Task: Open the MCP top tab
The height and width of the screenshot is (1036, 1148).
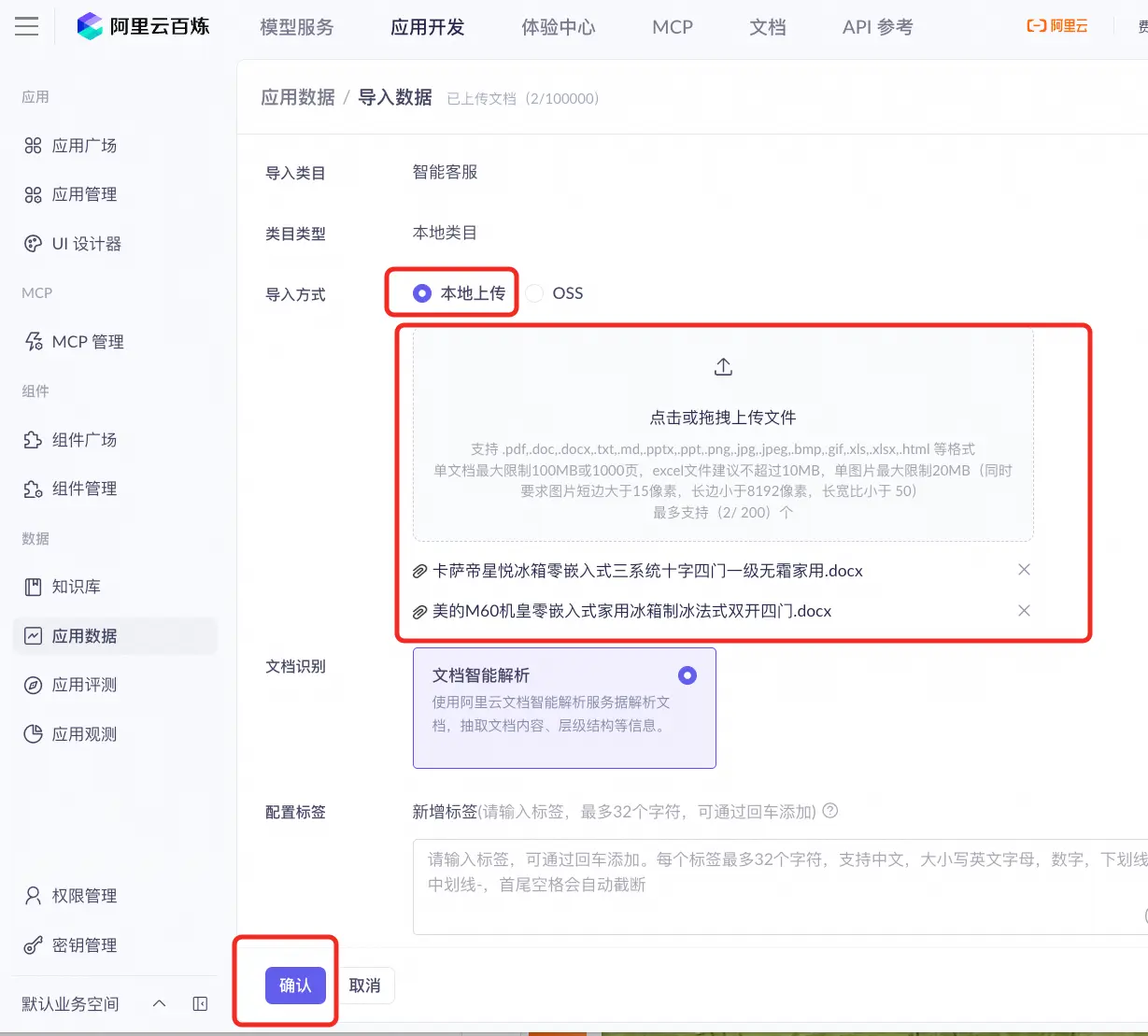Action: tap(673, 27)
